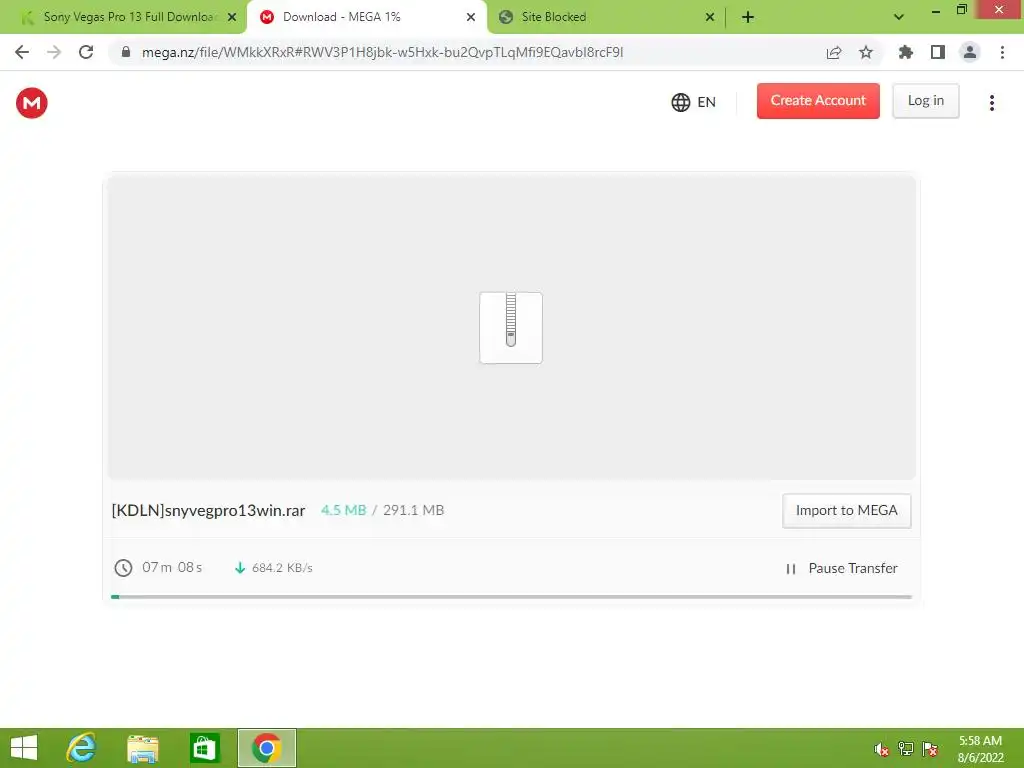Screen dimensions: 1024x768
Task: Open Chrome's three-dot main menu
Action: click(x=1002, y=52)
